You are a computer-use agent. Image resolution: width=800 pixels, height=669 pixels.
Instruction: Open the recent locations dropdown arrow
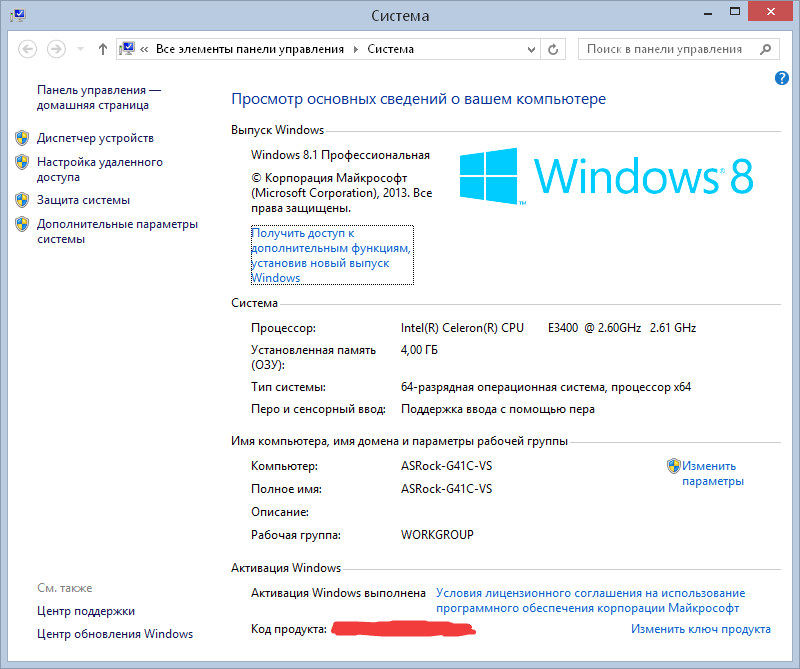coord(80,49)
